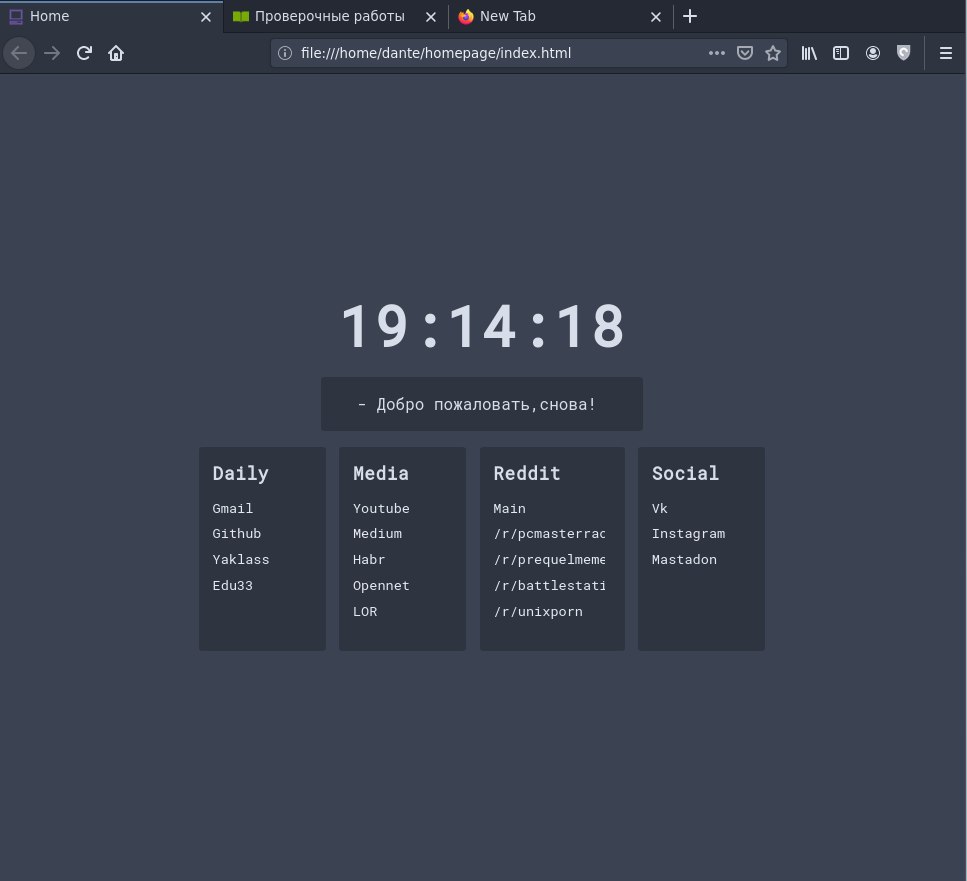Reload the current page
The image size is (967, 881).
click(x=84, y=53)
